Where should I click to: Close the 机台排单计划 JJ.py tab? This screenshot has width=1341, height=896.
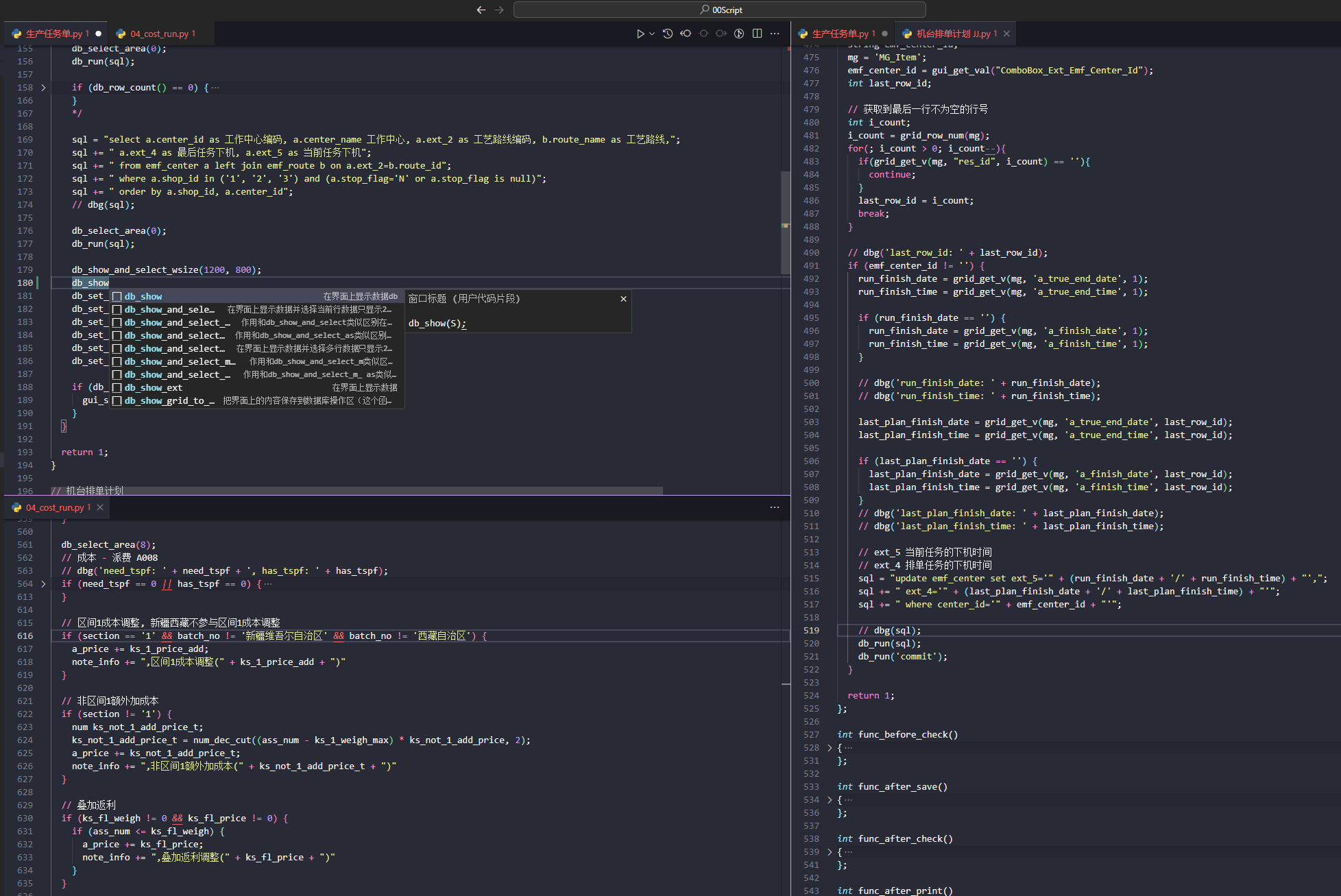[x=1006, y=34]
